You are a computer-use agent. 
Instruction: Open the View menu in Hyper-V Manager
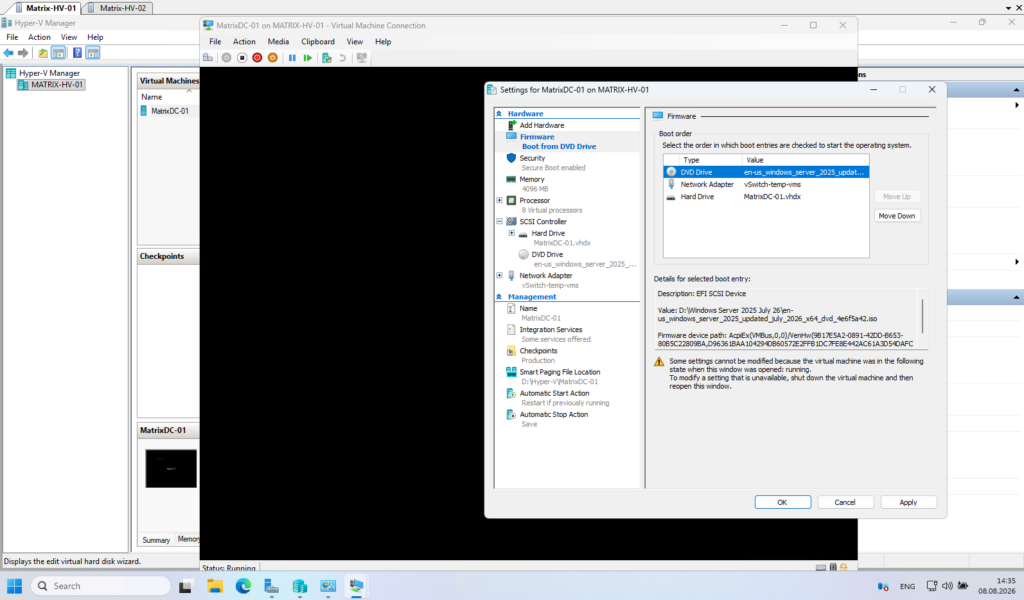coord(69,37)
